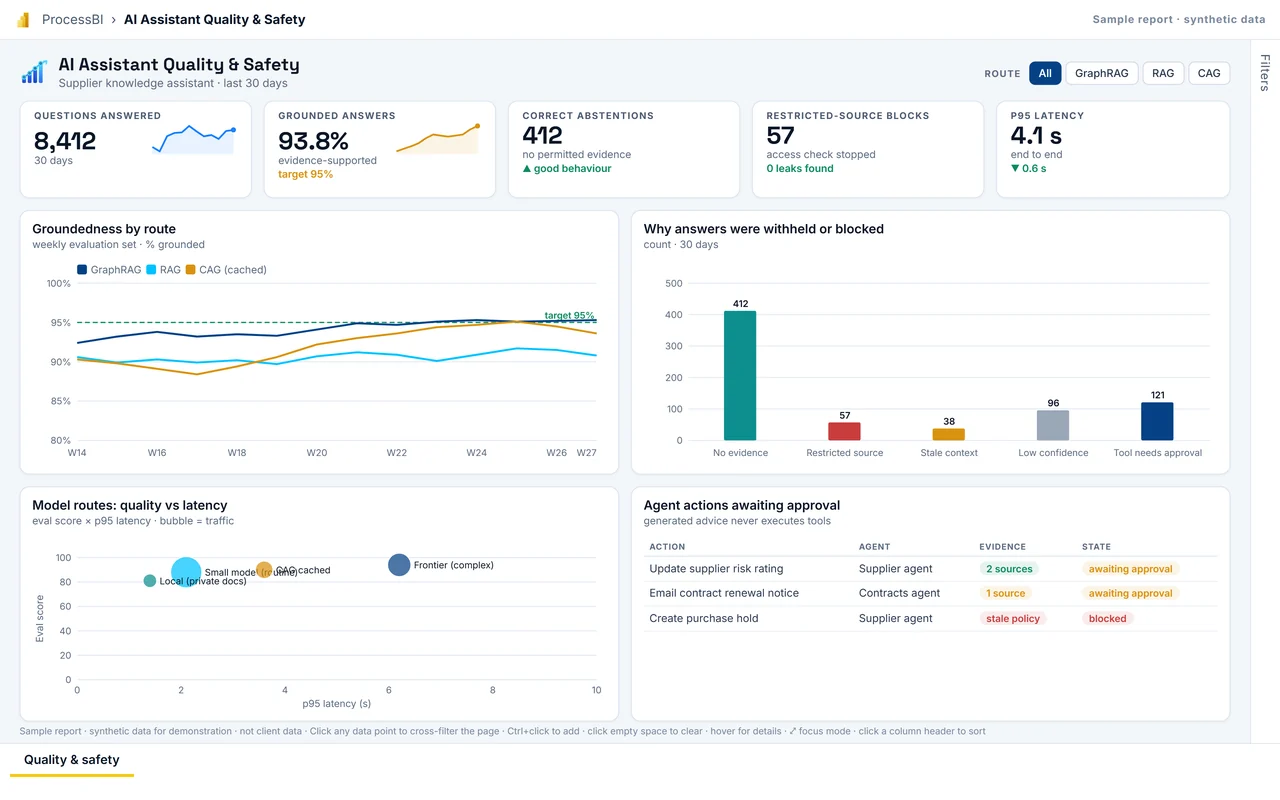Select the Frontier (complex) bubble

coord(399,565)
